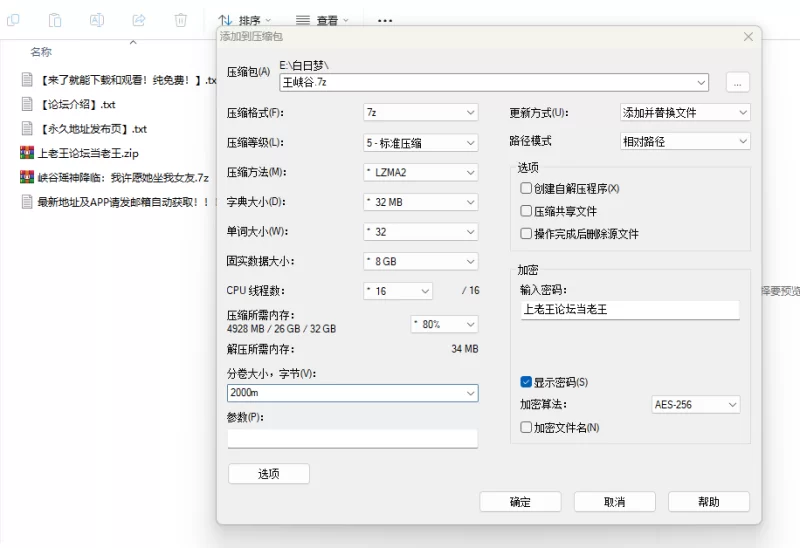This screenshot has height=548, width=800.
Task: Open 压缩等级 dropdown showing 5 - 标准压缩
Action: click(x=421, y=143)
